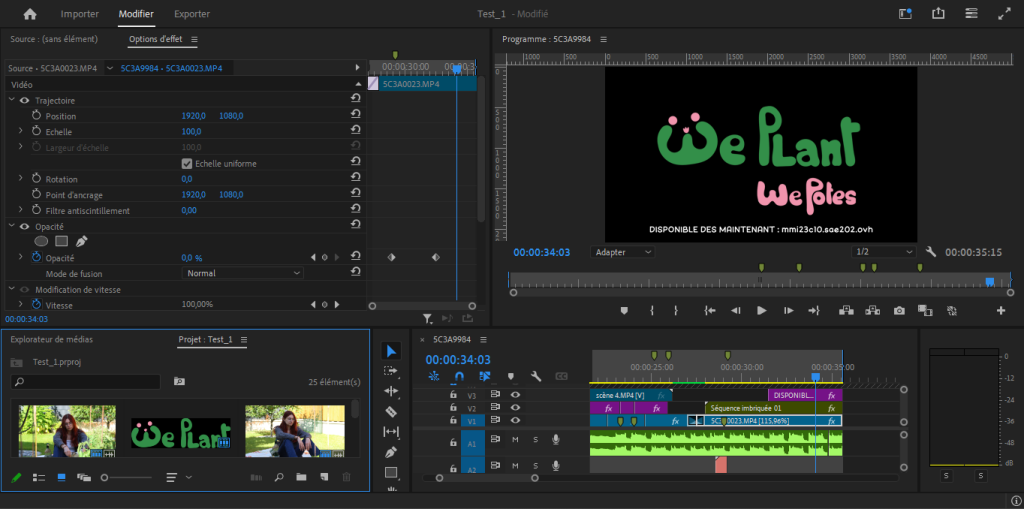Screen dimensions: 1024x509
Task: Toggle animation stopwatch for Rotation
Action: (x=36, y=178)
